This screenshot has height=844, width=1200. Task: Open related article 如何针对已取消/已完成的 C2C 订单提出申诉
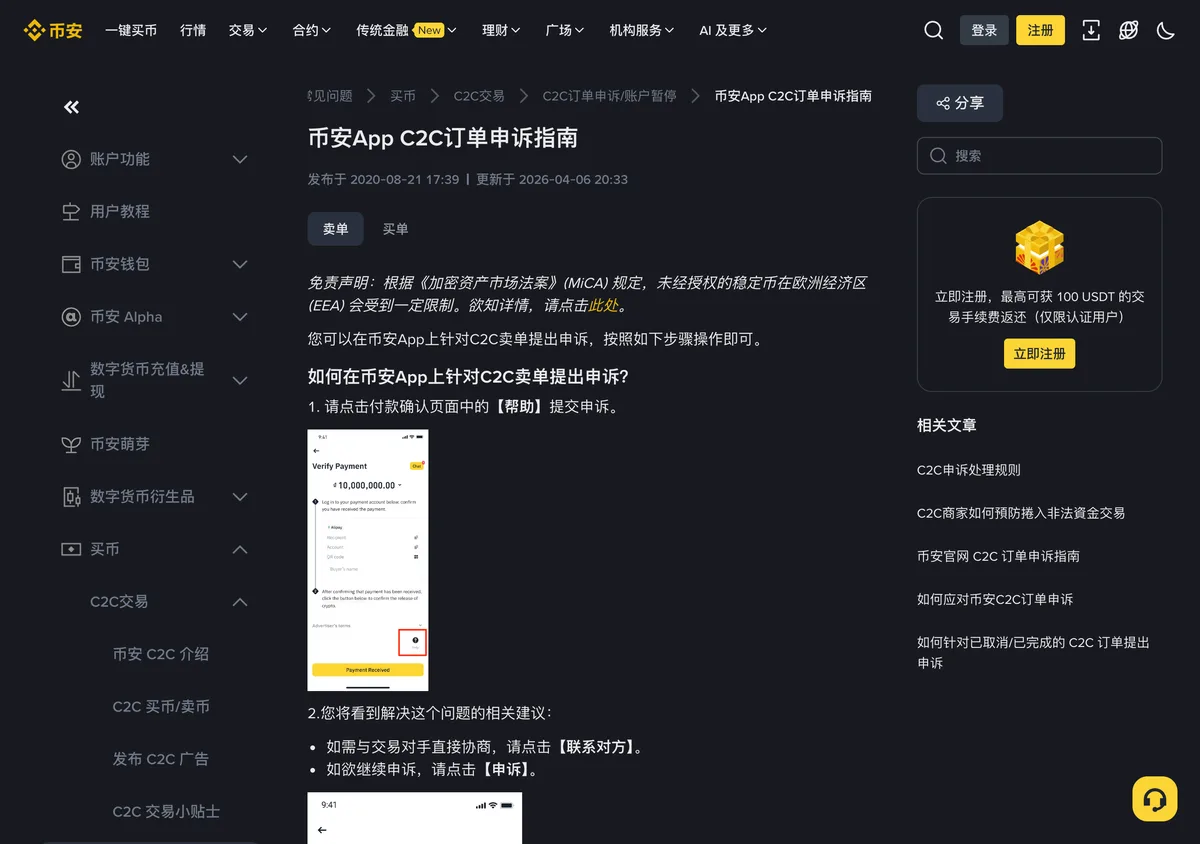pos(1033,652)
